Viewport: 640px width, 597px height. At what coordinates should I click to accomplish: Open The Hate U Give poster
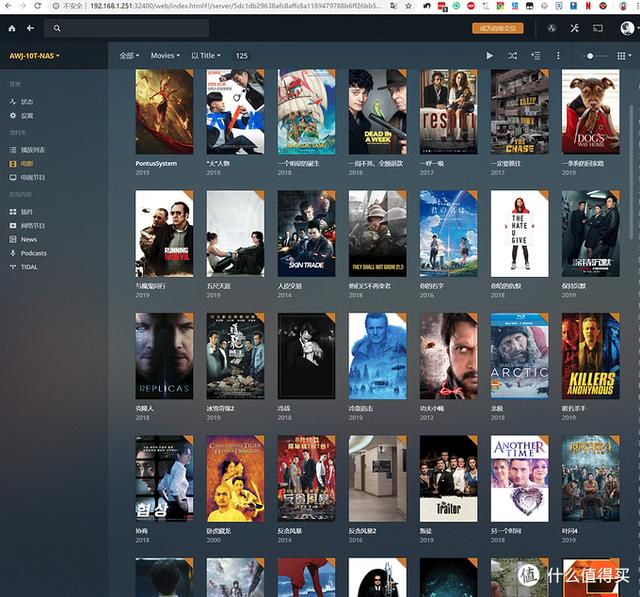[x=520, y=233]
